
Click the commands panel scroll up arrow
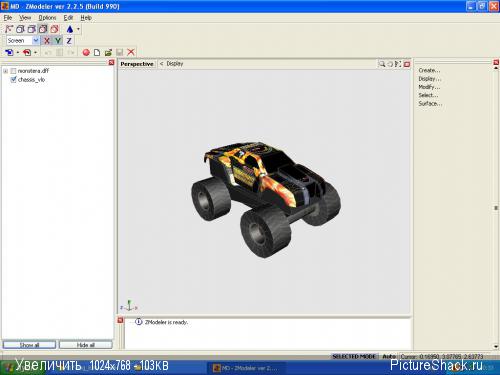click(x=496, y=68)
